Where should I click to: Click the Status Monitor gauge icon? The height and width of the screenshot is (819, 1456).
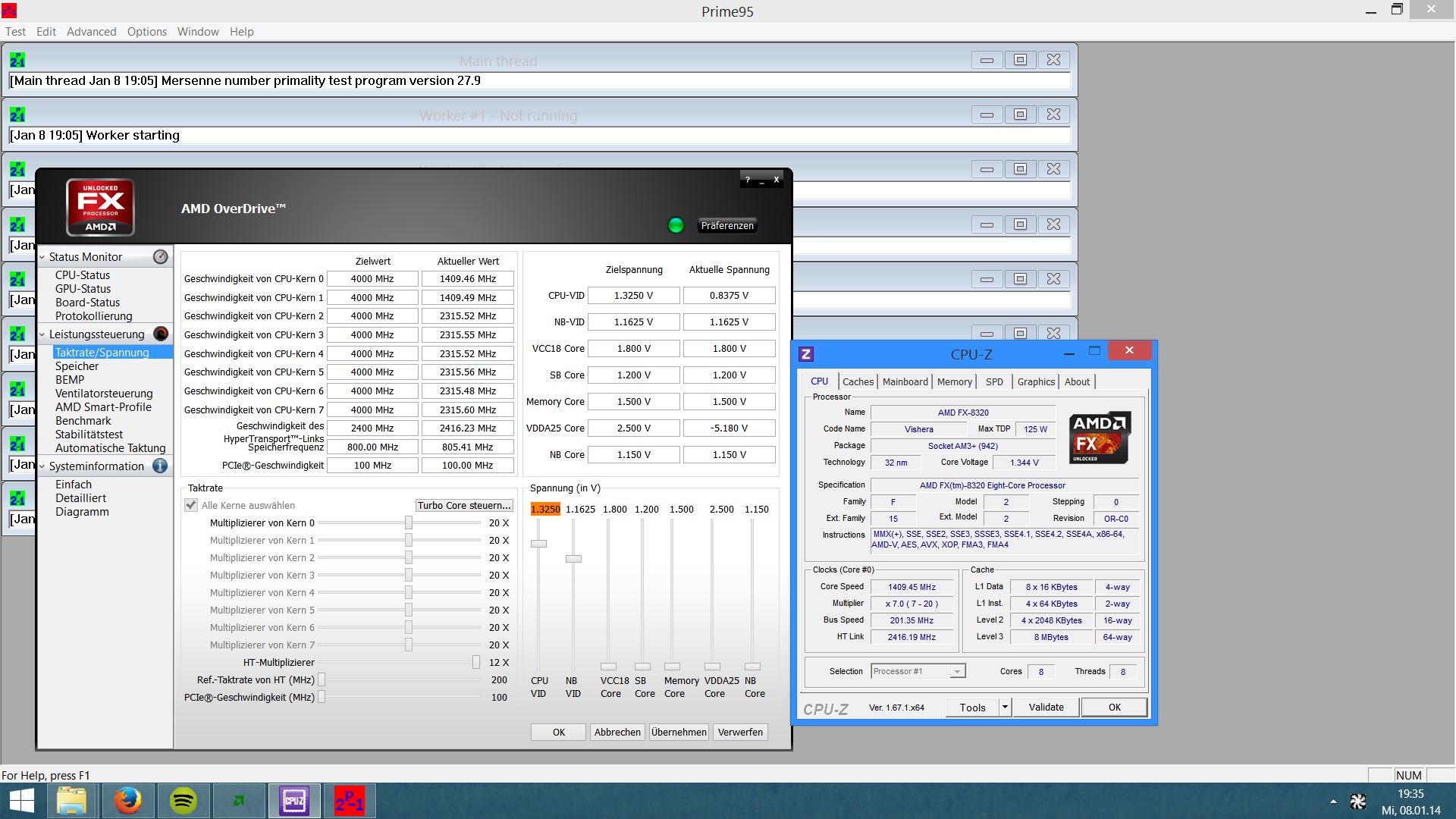click(160, 257)
